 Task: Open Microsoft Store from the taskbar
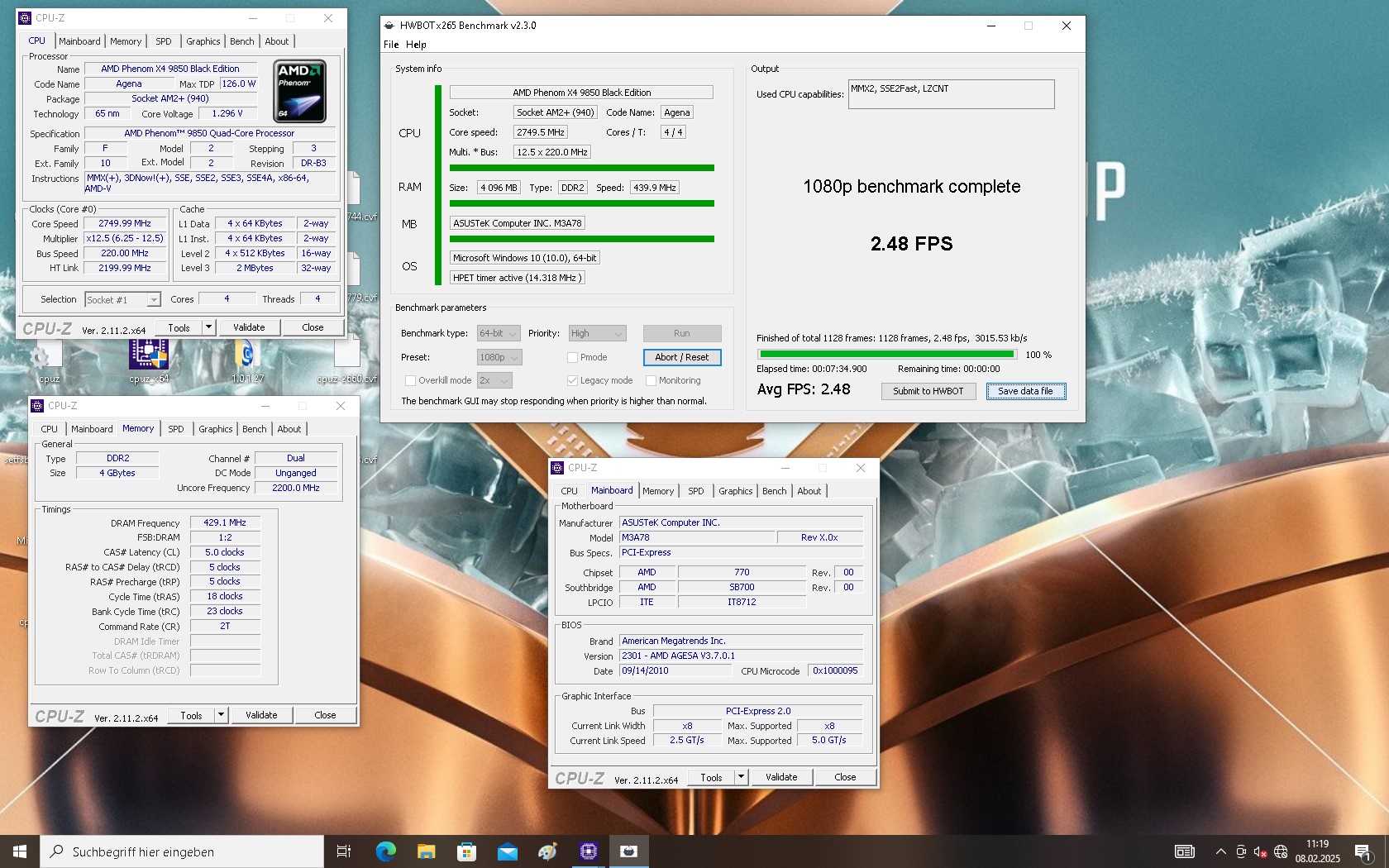tap(466, 851)
